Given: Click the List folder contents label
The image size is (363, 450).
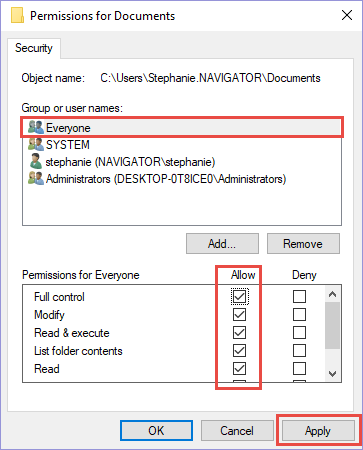Looking at the screenshot, I should [x=78, y=351].
